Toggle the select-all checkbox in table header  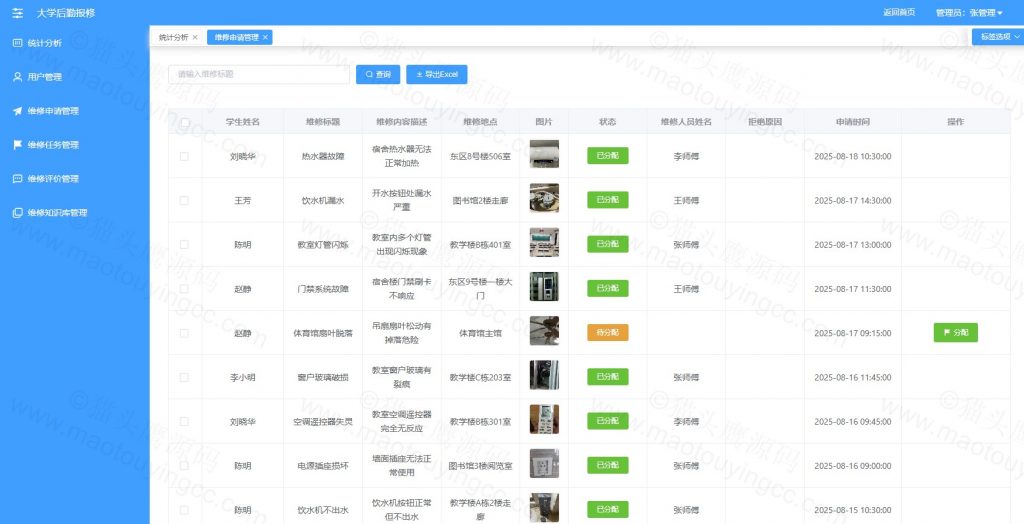(185, 122)
